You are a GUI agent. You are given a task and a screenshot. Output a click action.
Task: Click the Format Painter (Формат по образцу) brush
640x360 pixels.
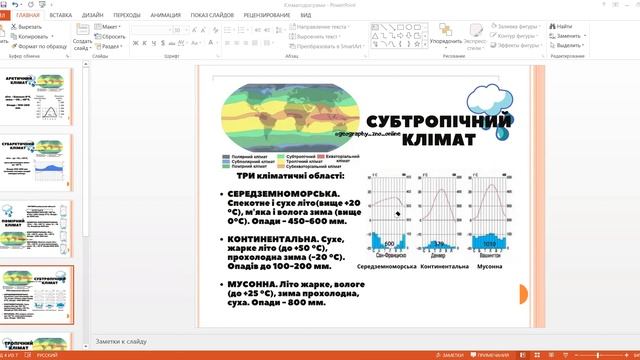14,46
